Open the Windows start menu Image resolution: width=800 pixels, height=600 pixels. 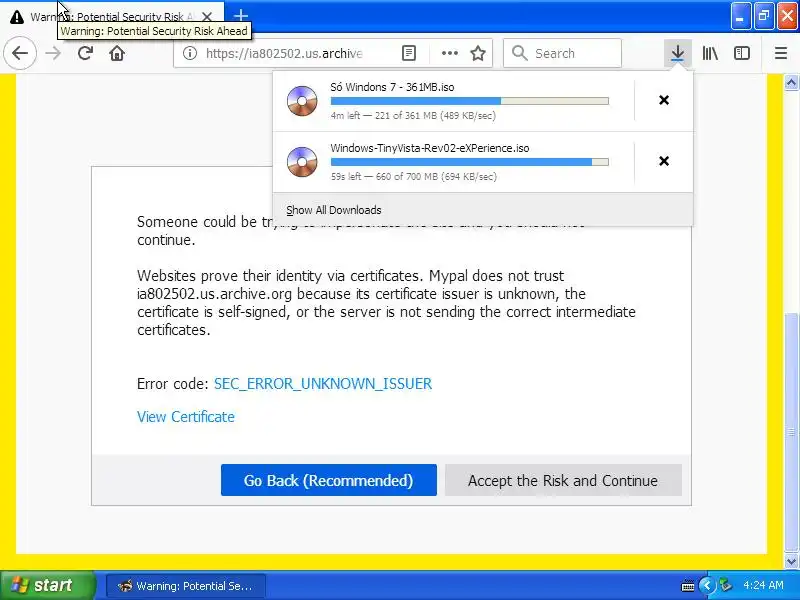click(47, 585)
